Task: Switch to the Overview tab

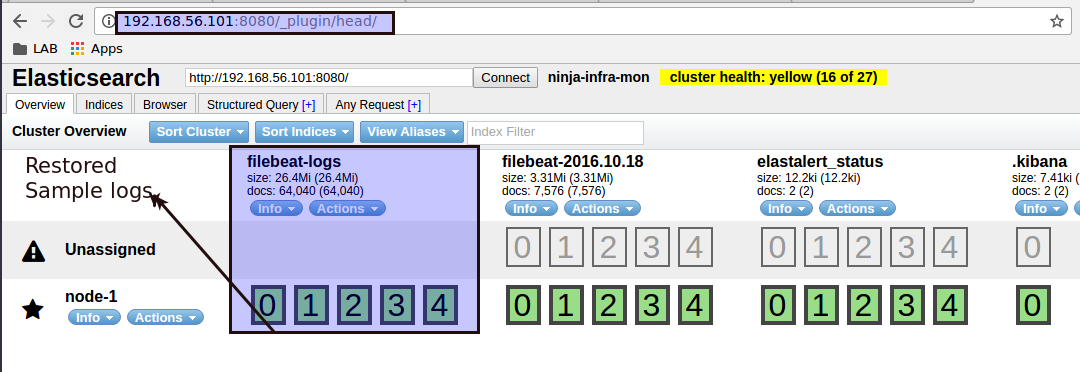Action: tap(40, 105)
